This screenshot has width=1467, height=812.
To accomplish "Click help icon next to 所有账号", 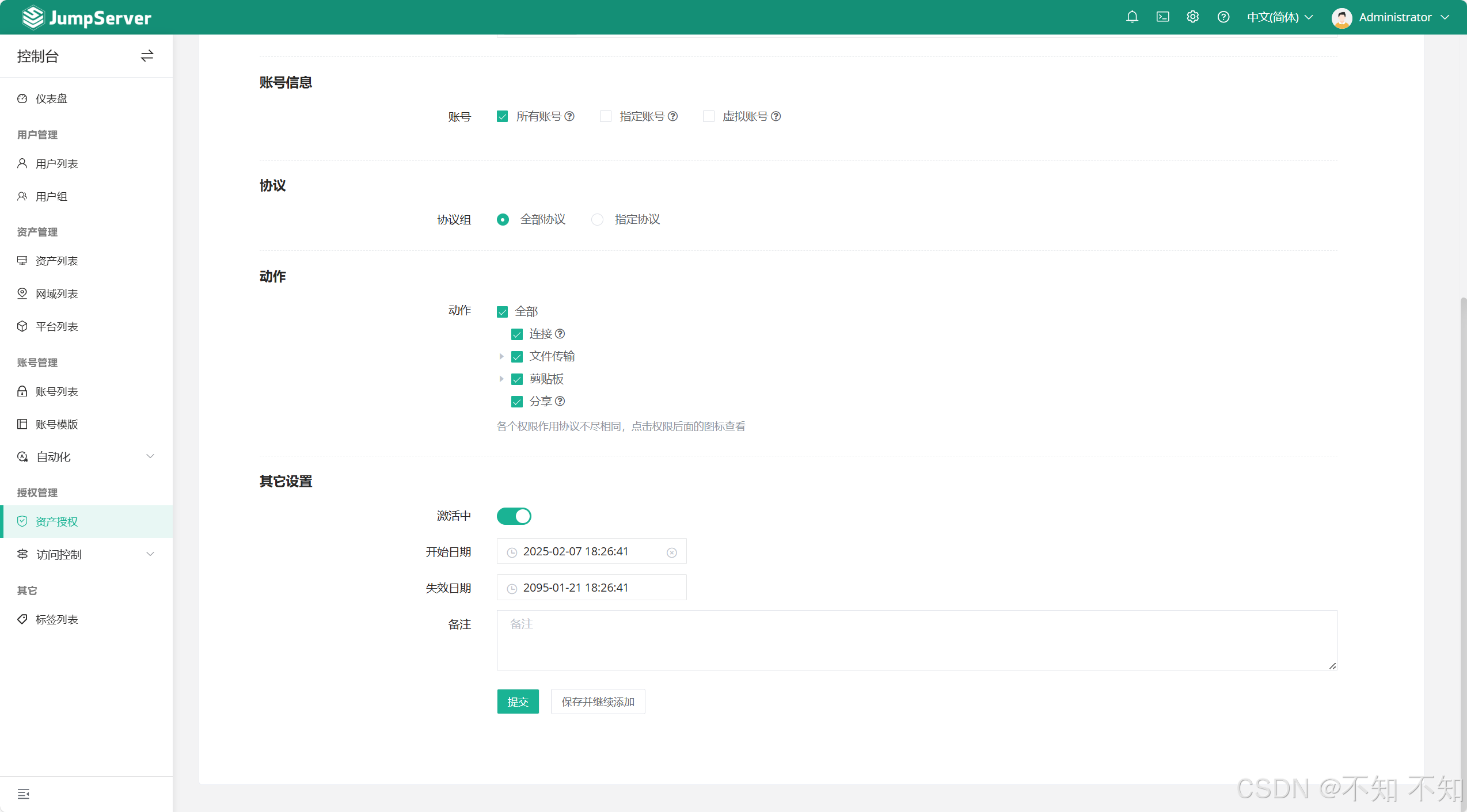I will click(x=569, y=116).
